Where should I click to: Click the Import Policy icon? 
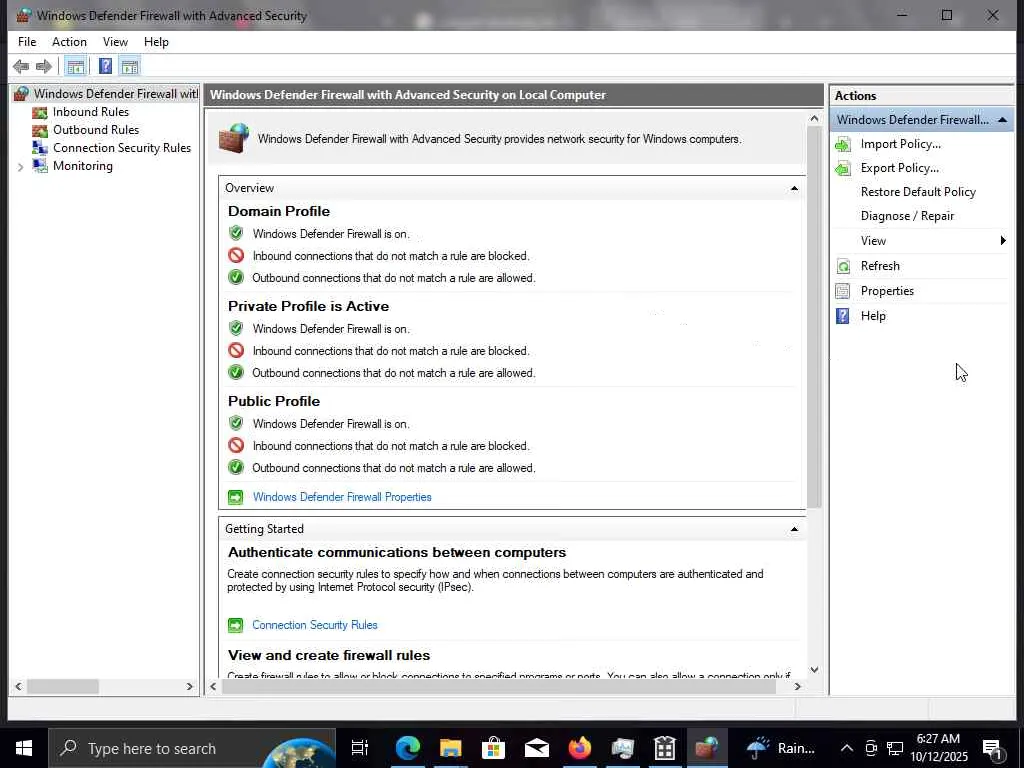pyautogui.click(x=843, y=144)
